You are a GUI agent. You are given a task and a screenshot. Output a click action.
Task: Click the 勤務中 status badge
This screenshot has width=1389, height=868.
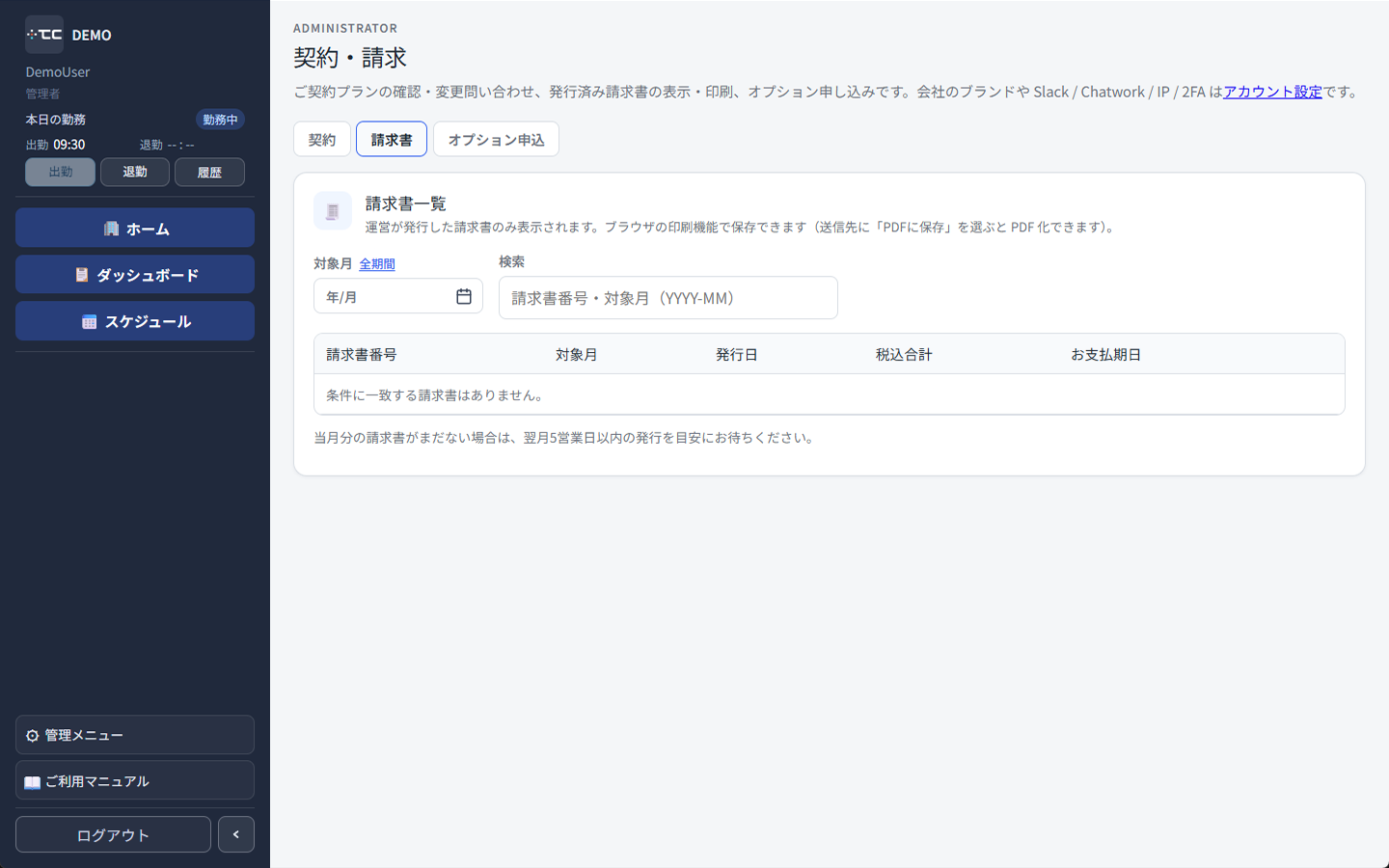tap(220, 120)
